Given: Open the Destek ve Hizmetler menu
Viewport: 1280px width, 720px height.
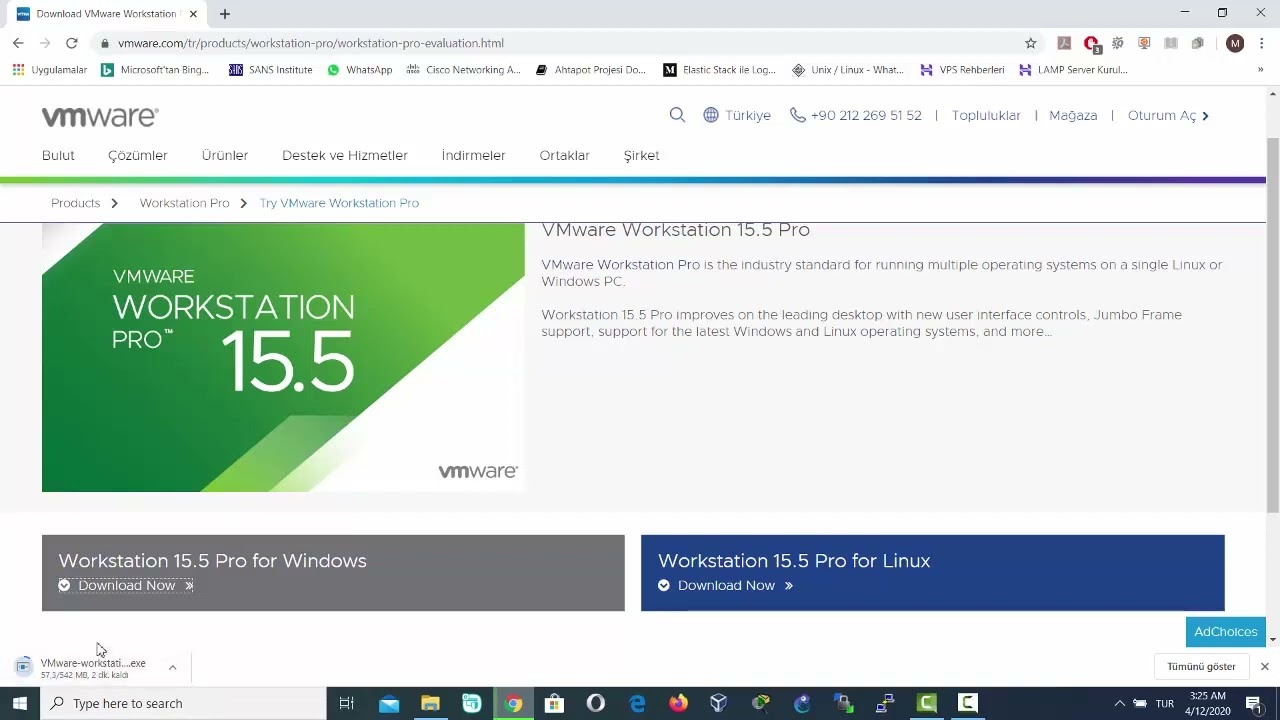Looking at the screenshot, I should tap(345, 155).
